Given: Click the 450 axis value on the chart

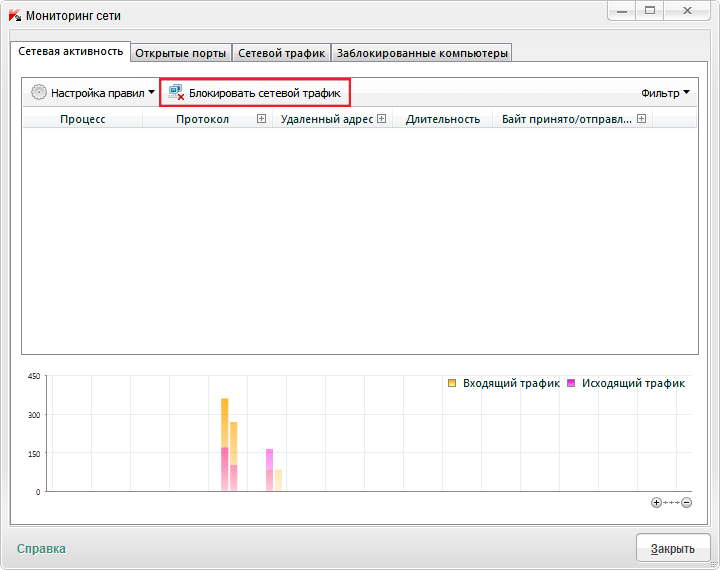Looking at the screenshot, I should click(x=34, y=376).
